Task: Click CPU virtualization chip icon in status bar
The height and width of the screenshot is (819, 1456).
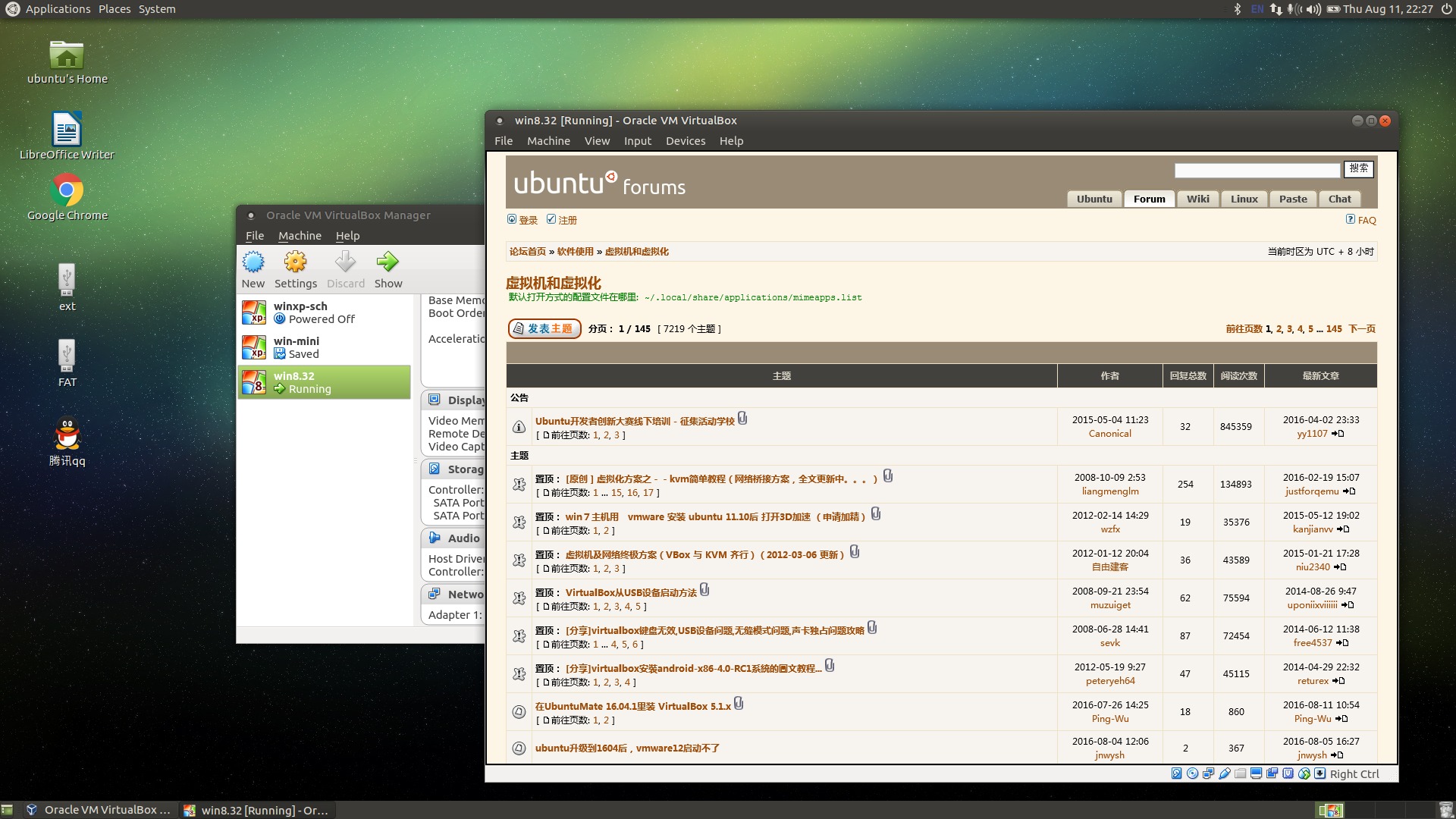Action: click(x=1288, y=773)
